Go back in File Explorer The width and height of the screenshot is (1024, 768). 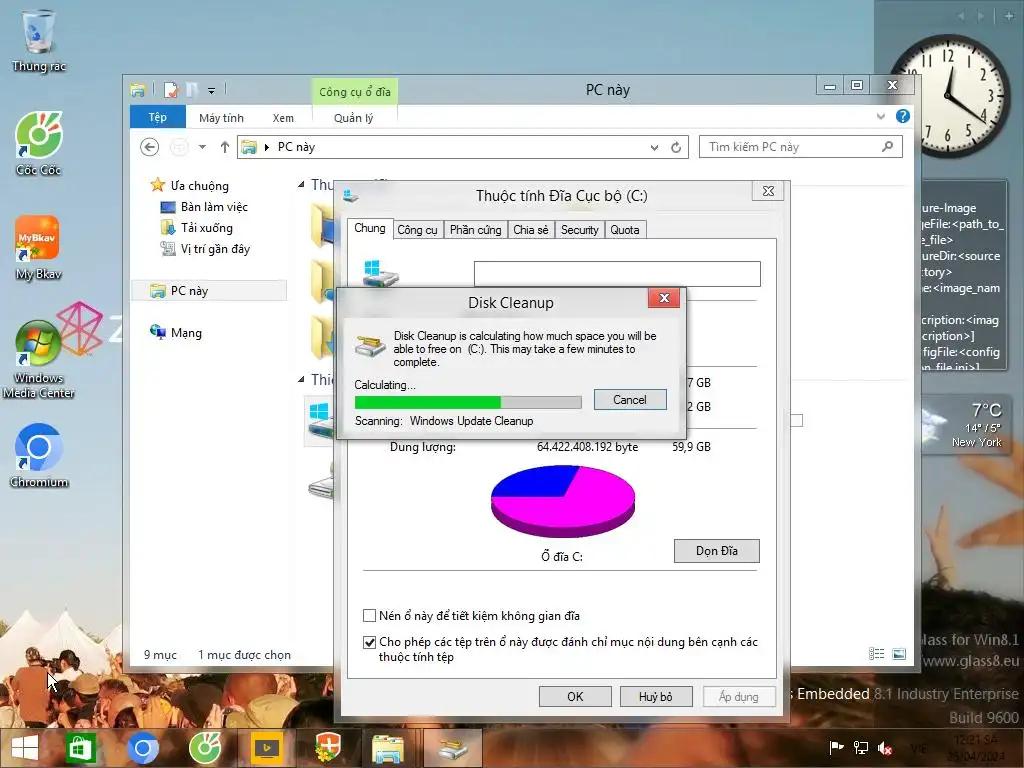tap(150, 147)
